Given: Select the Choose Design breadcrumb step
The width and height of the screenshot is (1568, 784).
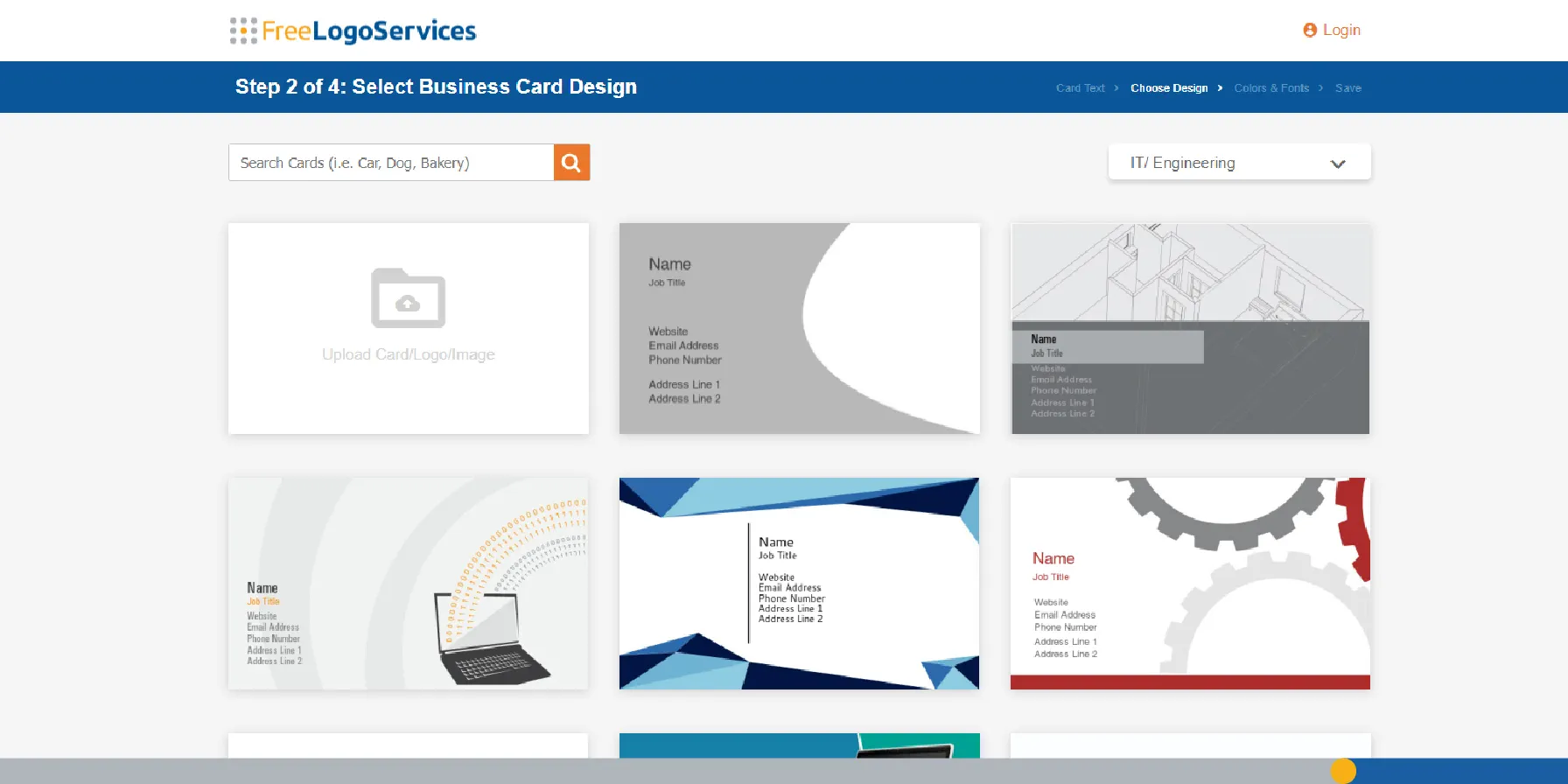Looking at the screenshot, I should point(1168,88).
